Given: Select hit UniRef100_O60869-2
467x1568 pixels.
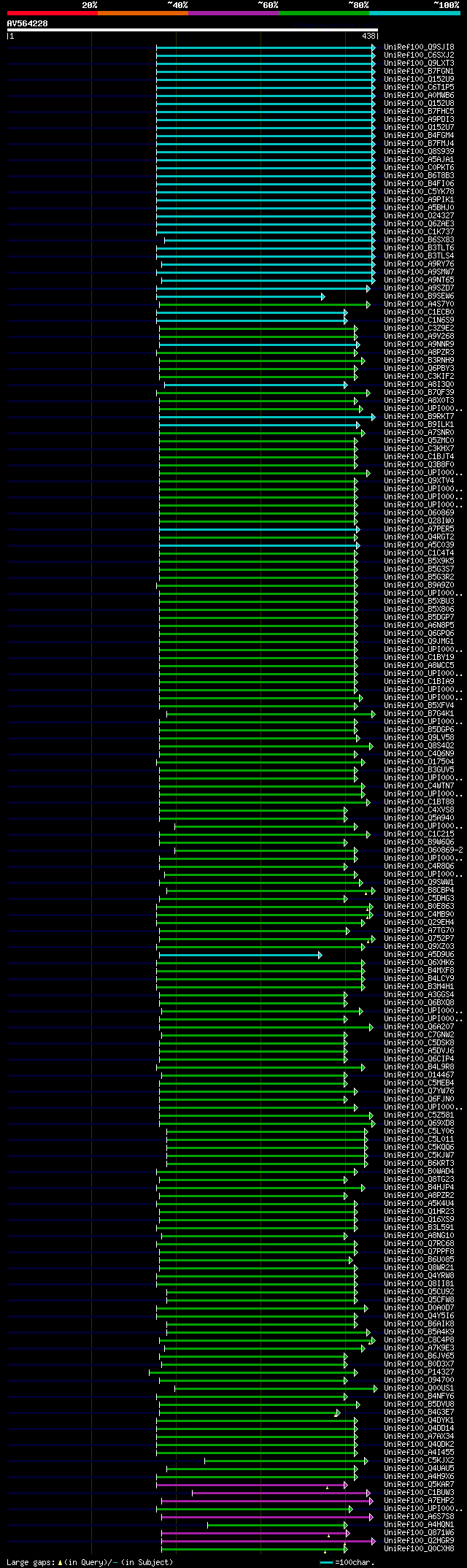Looking at the screenshot, I should pos(423,850).
